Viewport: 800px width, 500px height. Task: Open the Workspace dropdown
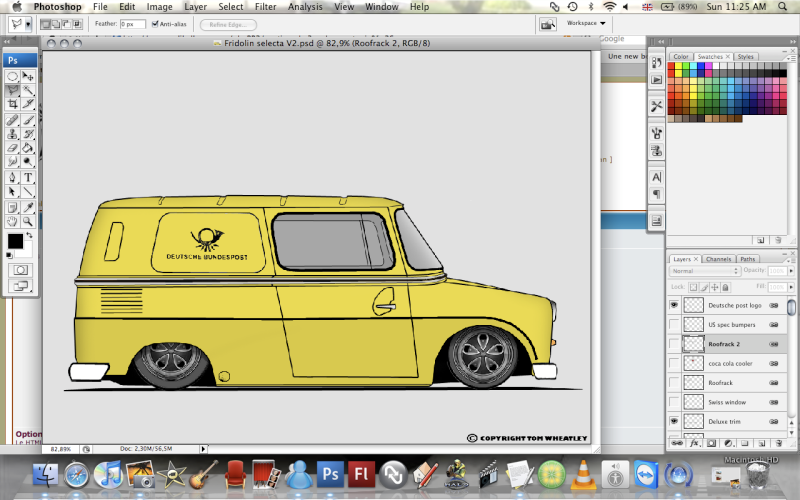586,23
